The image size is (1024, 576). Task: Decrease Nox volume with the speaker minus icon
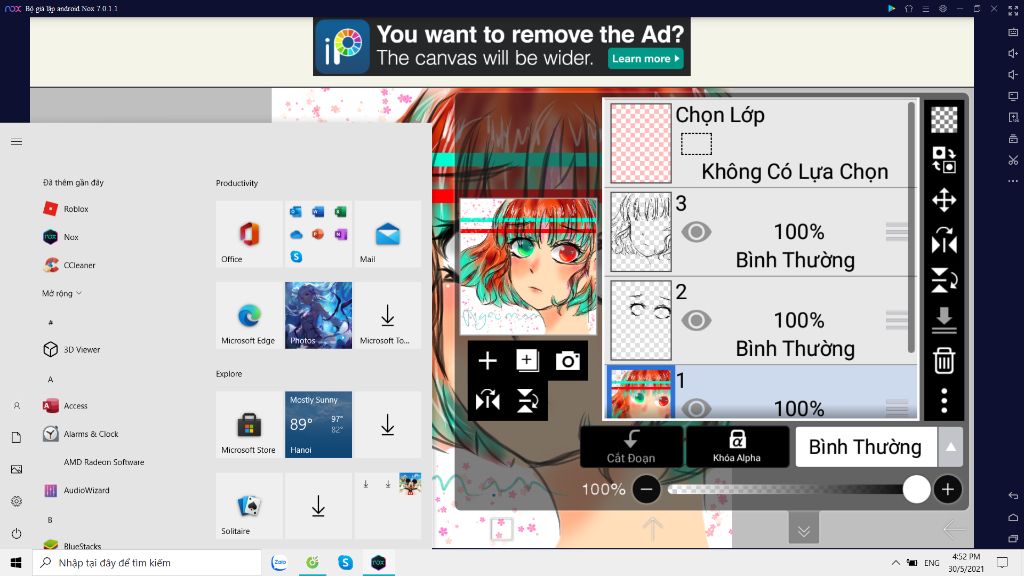click(1013, 74)
